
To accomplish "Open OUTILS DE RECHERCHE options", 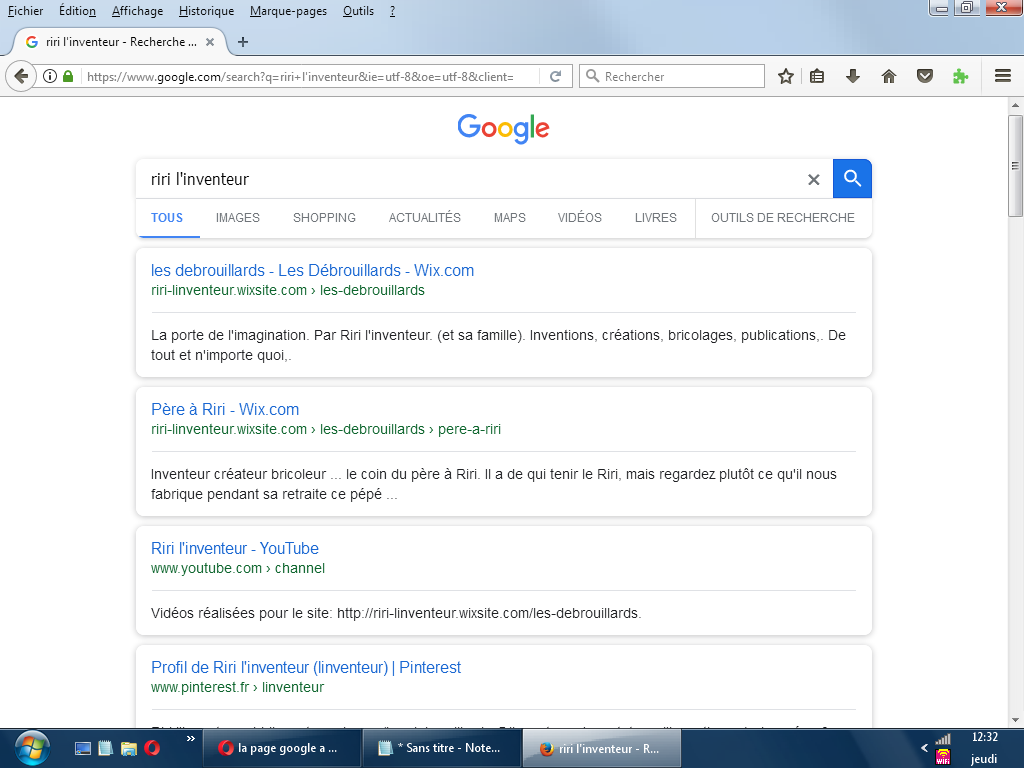I will click(782, 218).
